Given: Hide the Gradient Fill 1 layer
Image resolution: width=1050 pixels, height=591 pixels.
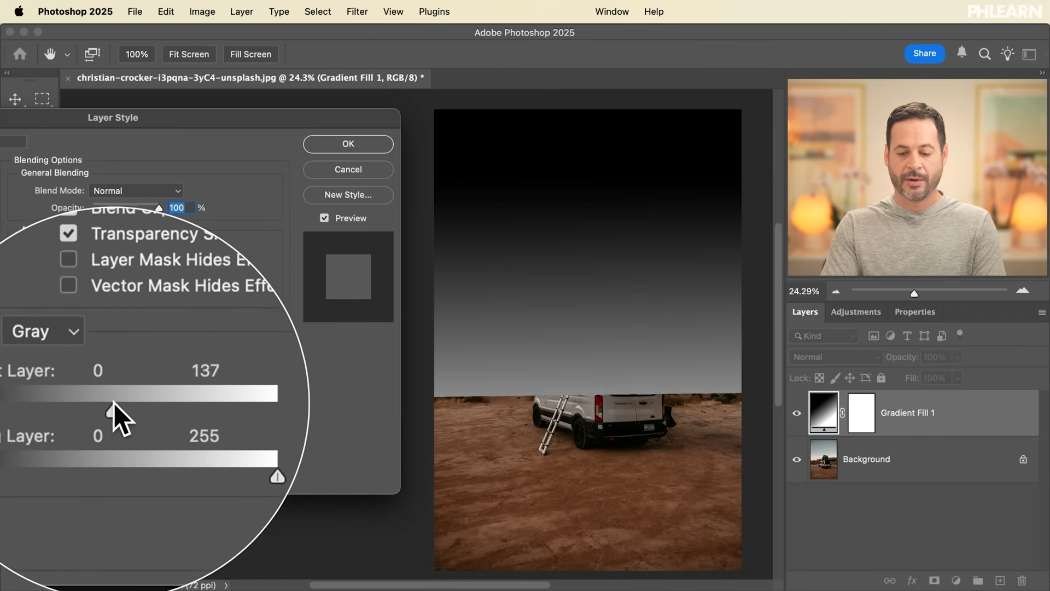Looking at the screenshot, I should point(797,413).
